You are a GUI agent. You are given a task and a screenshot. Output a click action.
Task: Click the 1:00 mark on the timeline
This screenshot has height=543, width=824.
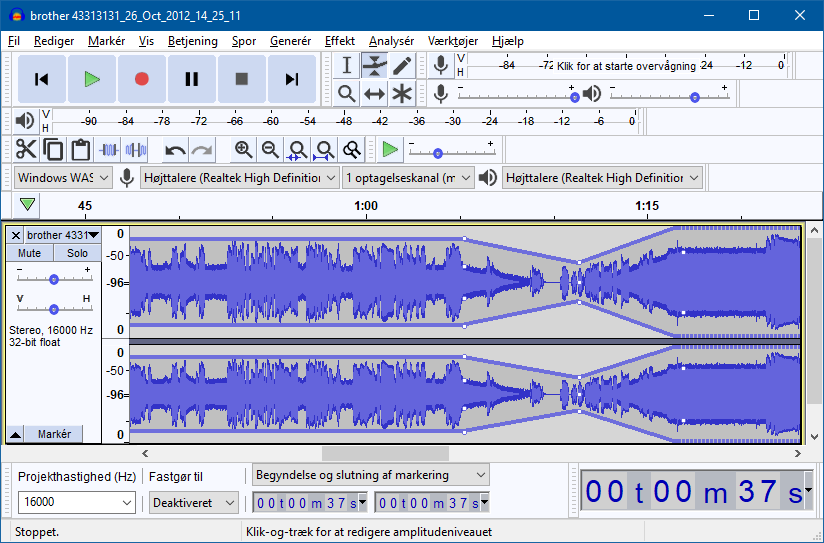tap(366, 206)
